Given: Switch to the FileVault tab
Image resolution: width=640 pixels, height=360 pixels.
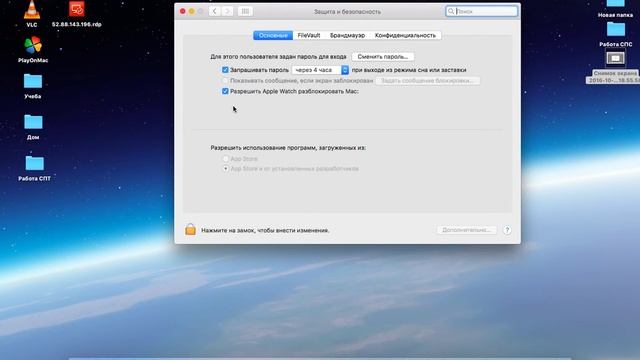Looking at the screenshot, I should (309, 36).
